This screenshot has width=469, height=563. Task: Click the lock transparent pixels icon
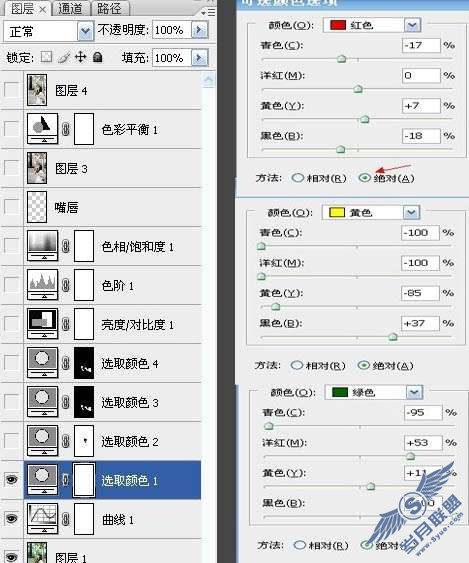tap(46, 57)
